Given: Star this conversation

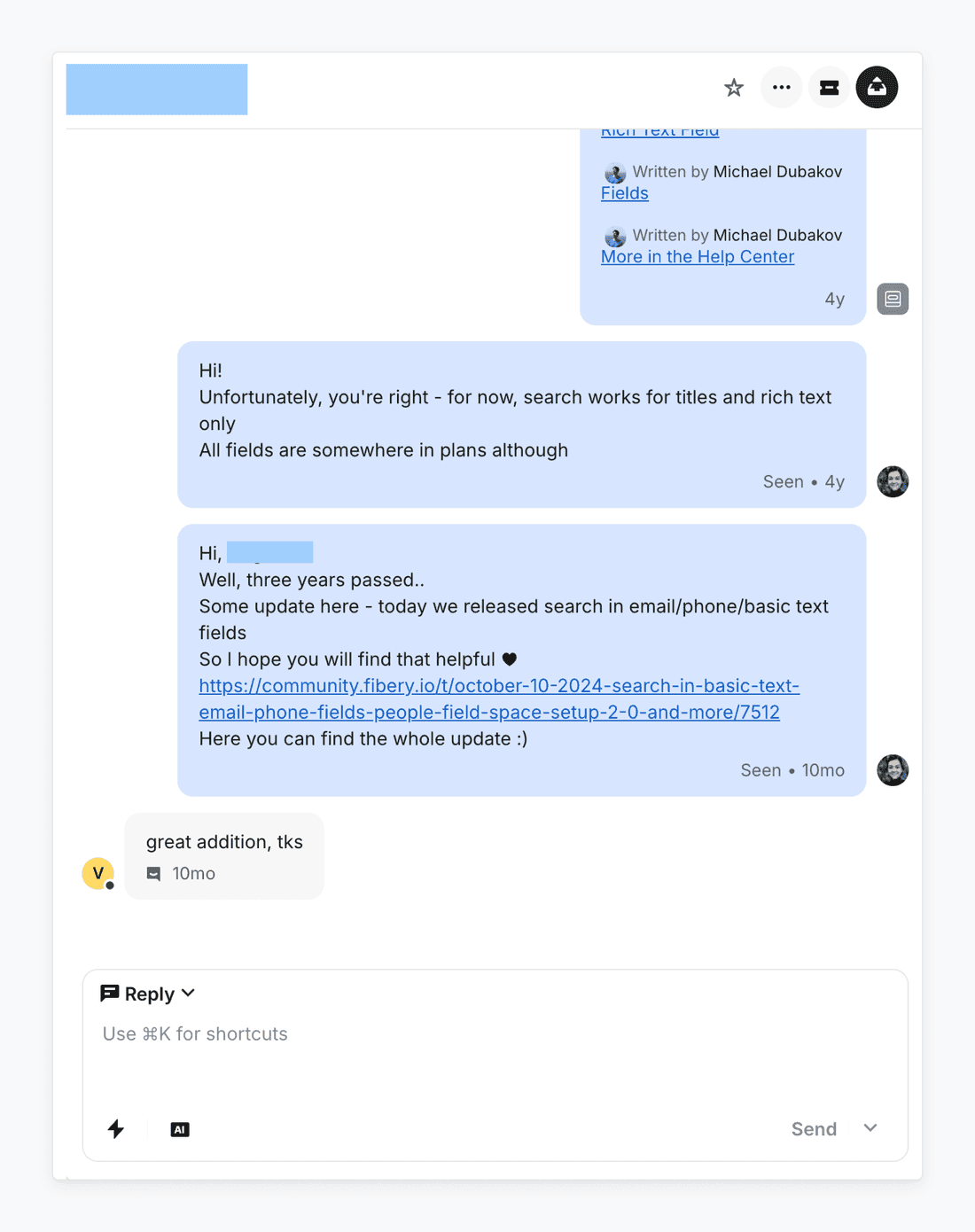Looking at the screenshot, I should click(x=733, y=88).
